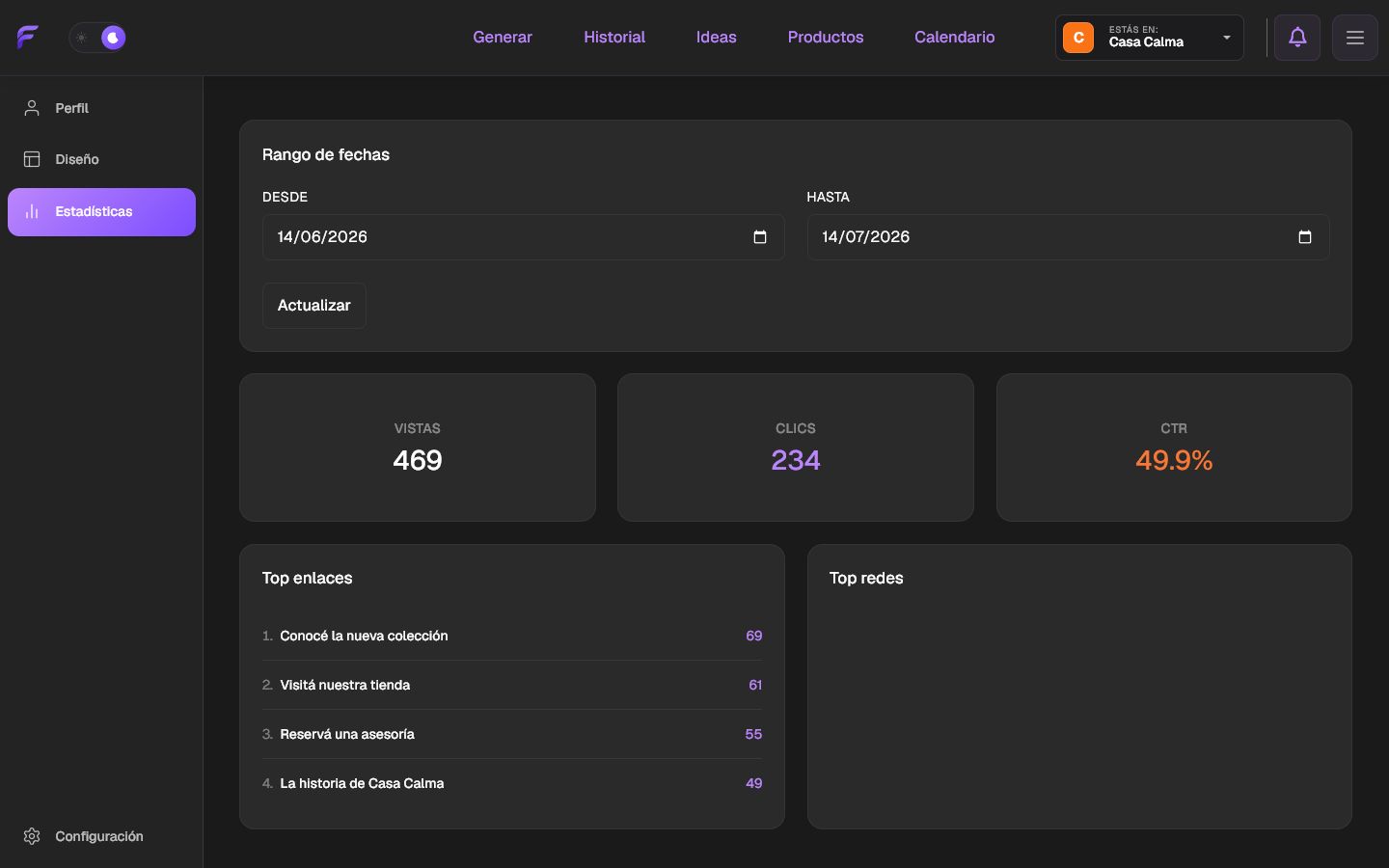Open the Historial navigation item
The width and height of the screenshot is (1389, 868).
[x=614, y=38]
